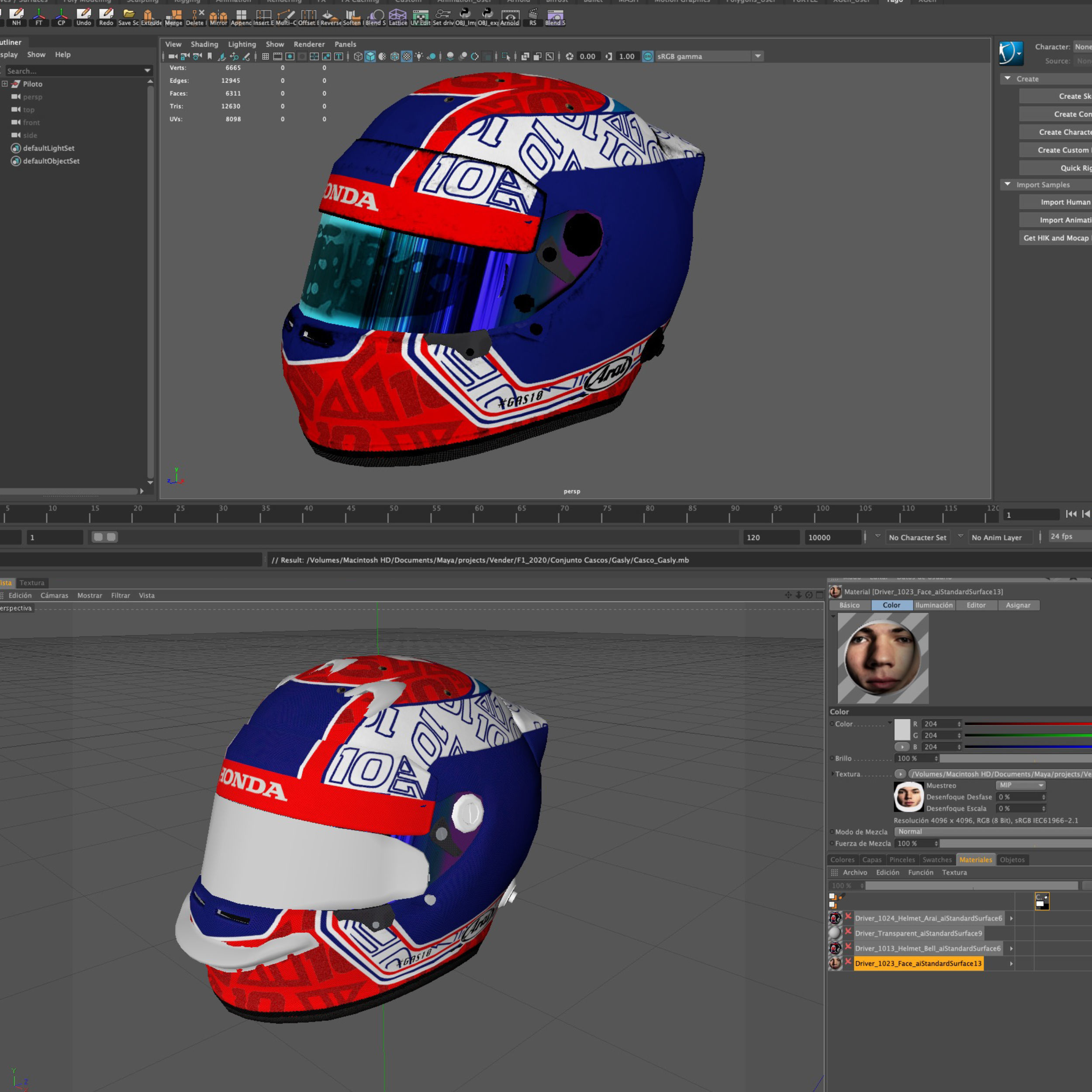Toggle textured display checker icon
The image size is (1092, 1092).
406,56
